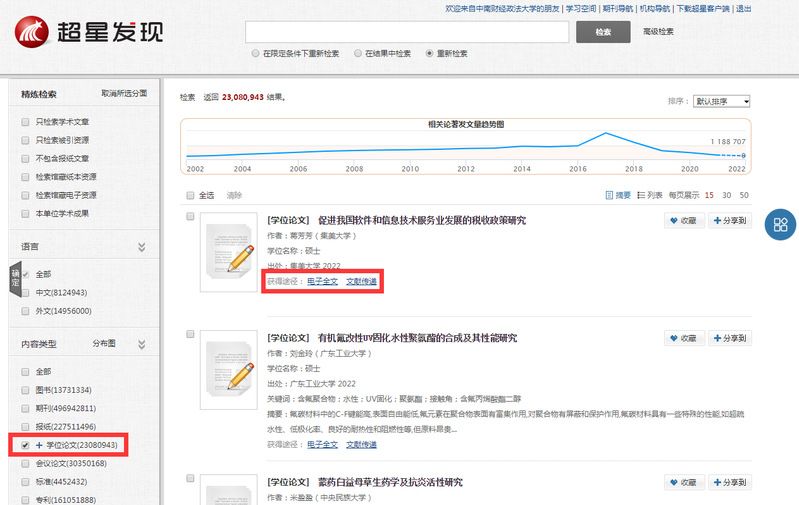Open 学习空间 in top navigation
Screen dimensions: 799x505
[580, 8]
